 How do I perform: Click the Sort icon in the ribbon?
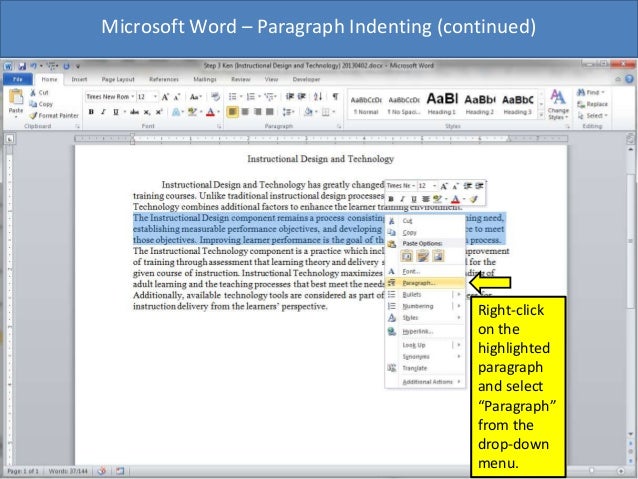(x=318, y=97)
